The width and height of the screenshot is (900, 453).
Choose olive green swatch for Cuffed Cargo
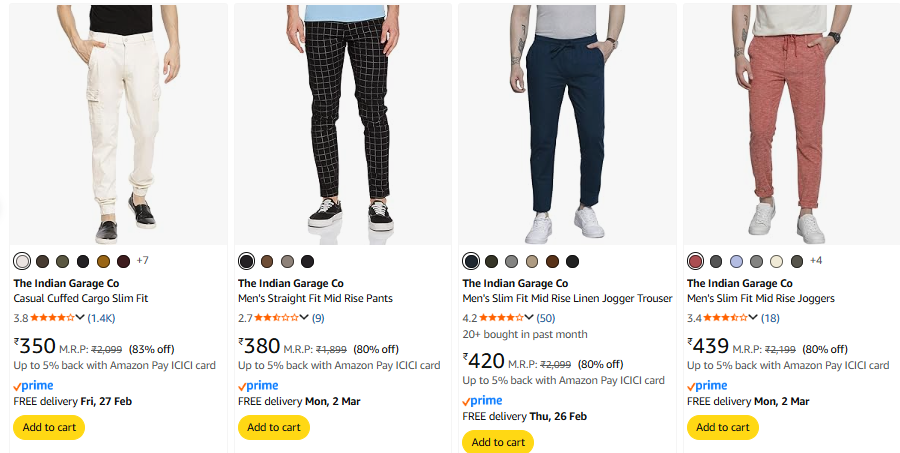[x=62, y=262]
